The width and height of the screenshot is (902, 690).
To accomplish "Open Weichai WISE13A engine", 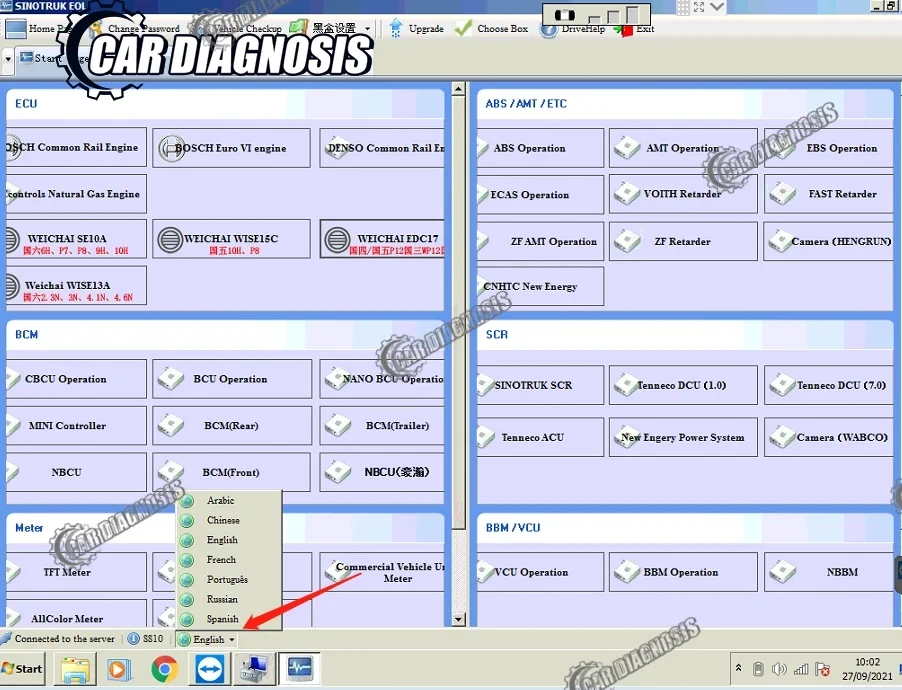I will pyautogui.click(x=76, y=285).
